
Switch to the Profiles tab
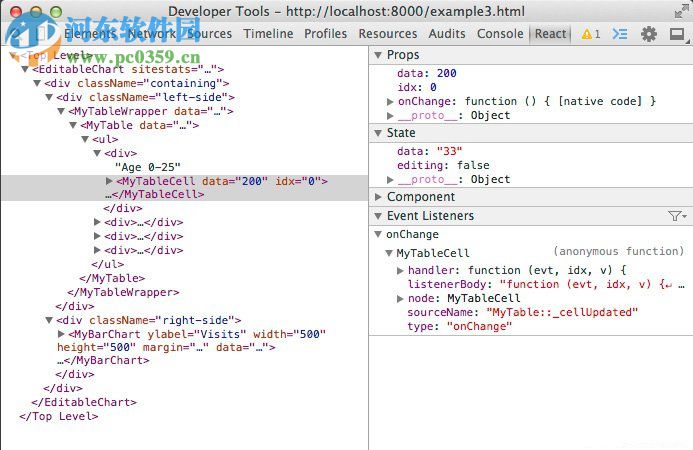325,34
